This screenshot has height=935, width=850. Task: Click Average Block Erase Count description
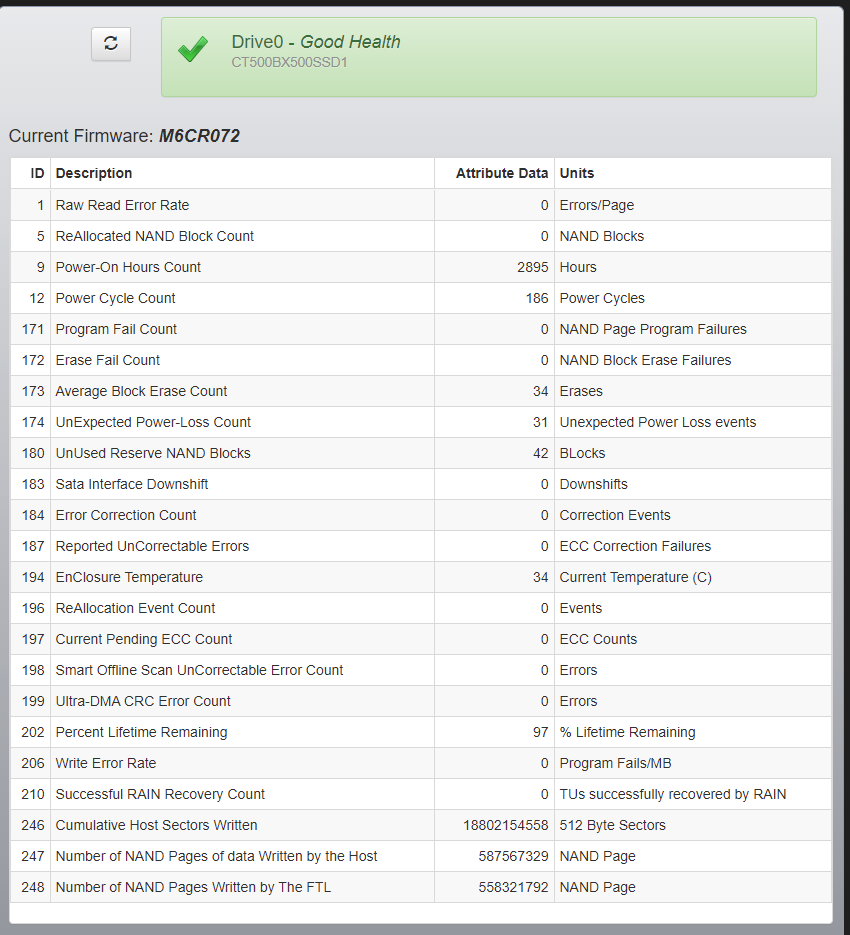[x=141, y=391]
